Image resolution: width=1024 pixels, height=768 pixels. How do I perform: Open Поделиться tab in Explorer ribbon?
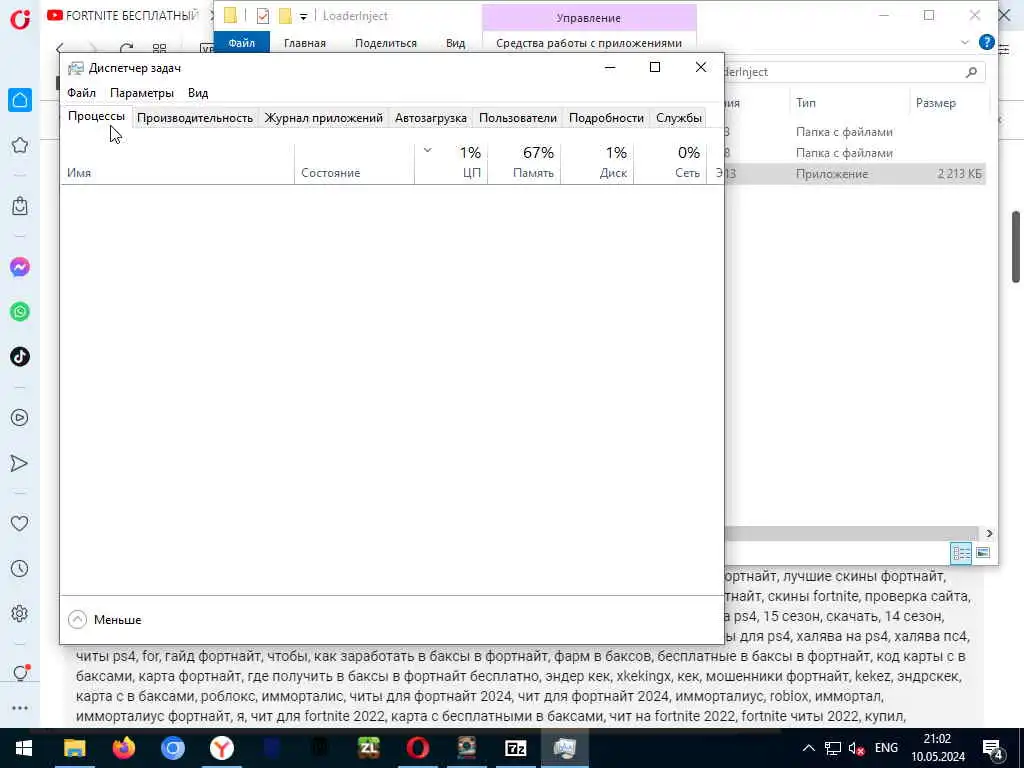coord(385,43)
